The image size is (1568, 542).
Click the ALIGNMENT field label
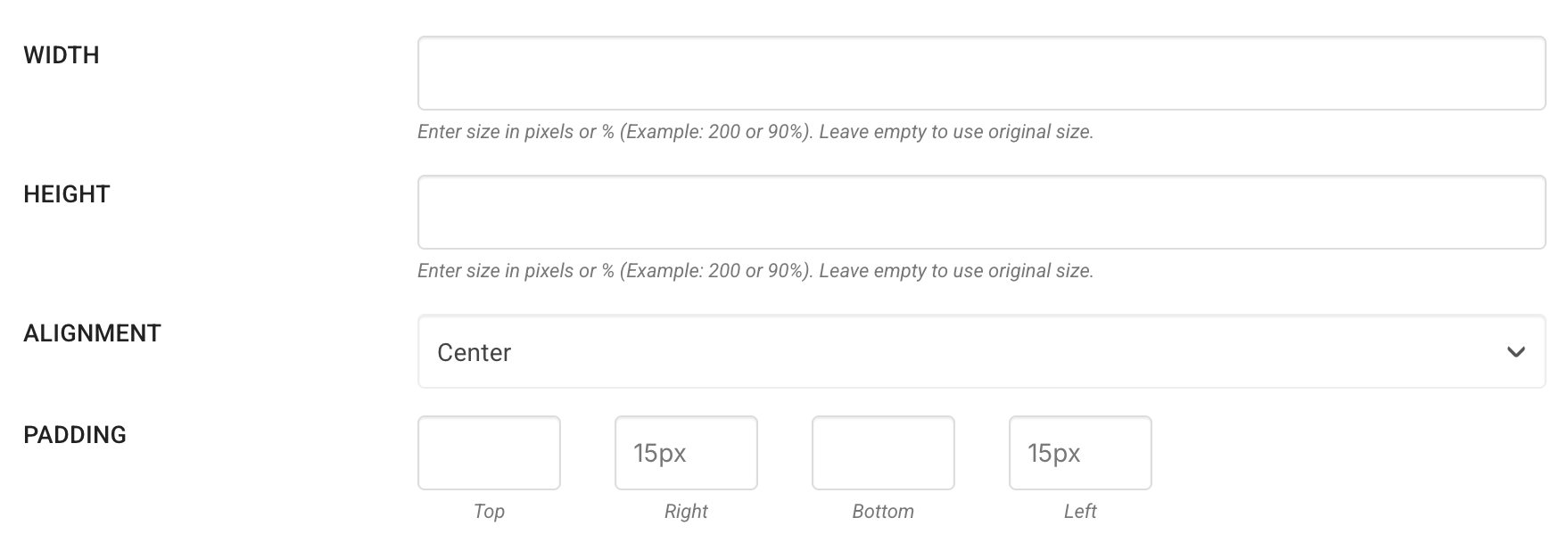[x=92, y=333]
